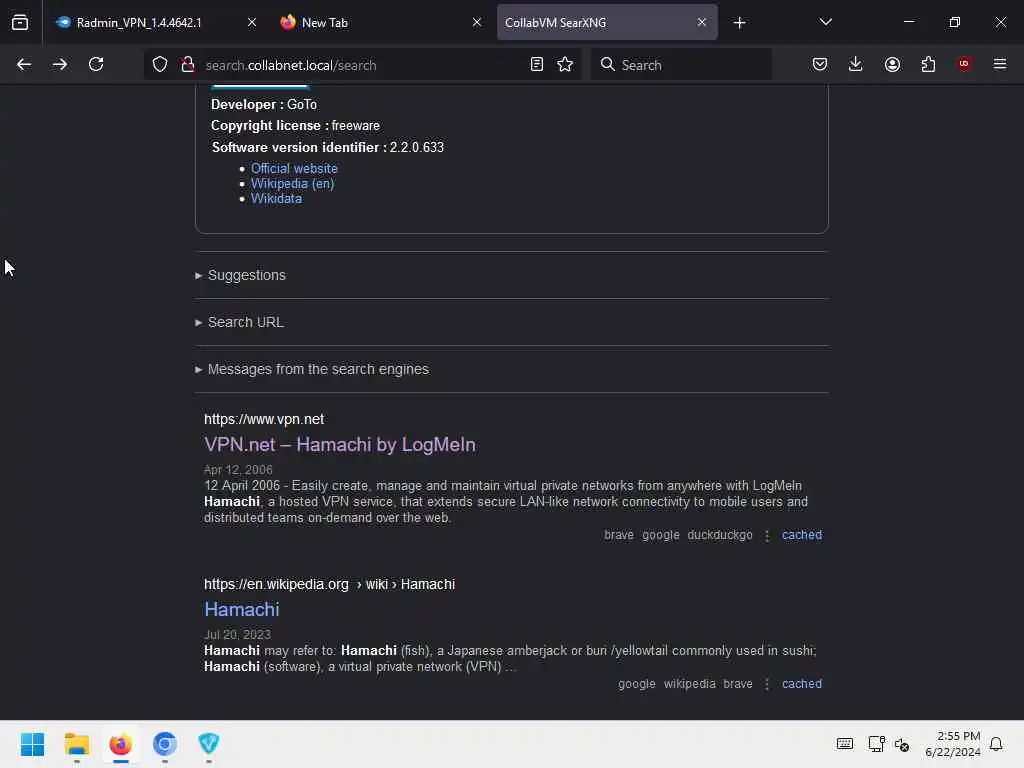Close the CollabVM SearXNG tab
Viewport: 1024px width, 768px height.
pos(701,22)
